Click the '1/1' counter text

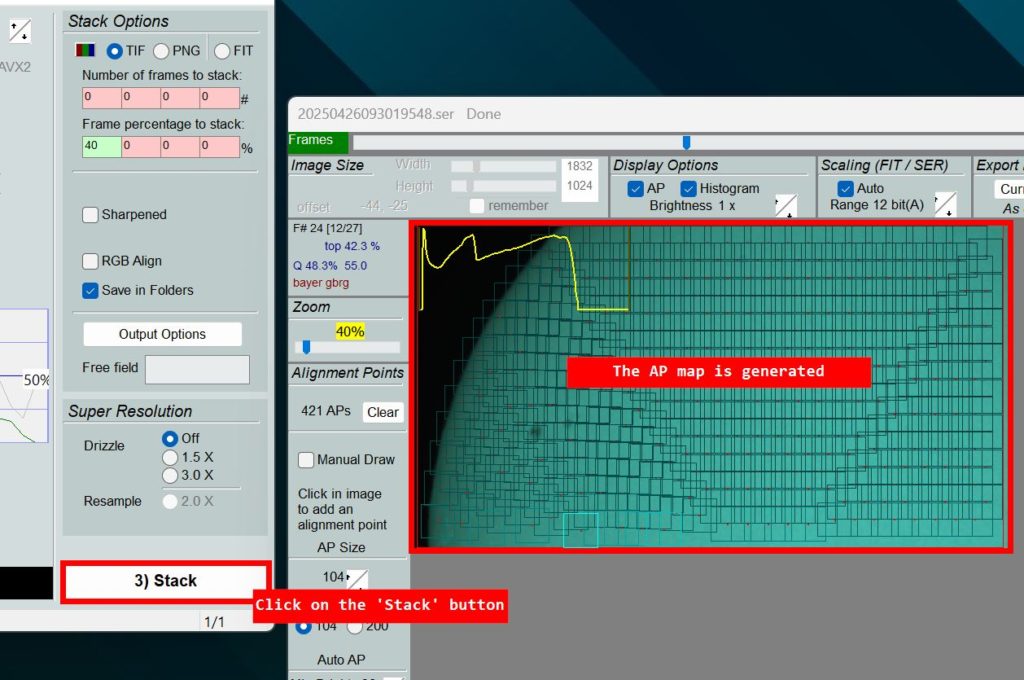(x=214, y=622)
